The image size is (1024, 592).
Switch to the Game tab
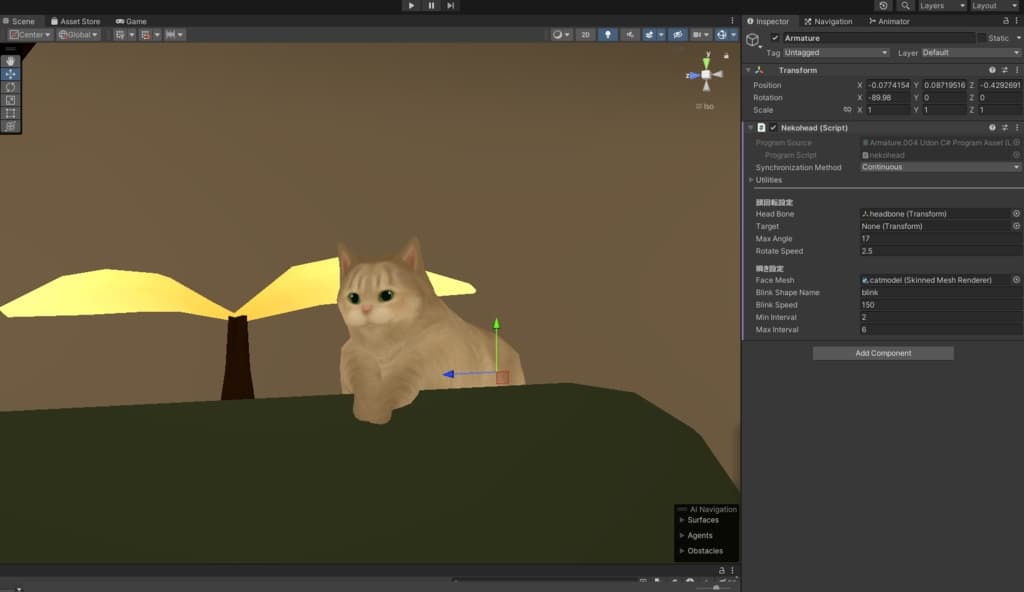[x=131, y=21]
